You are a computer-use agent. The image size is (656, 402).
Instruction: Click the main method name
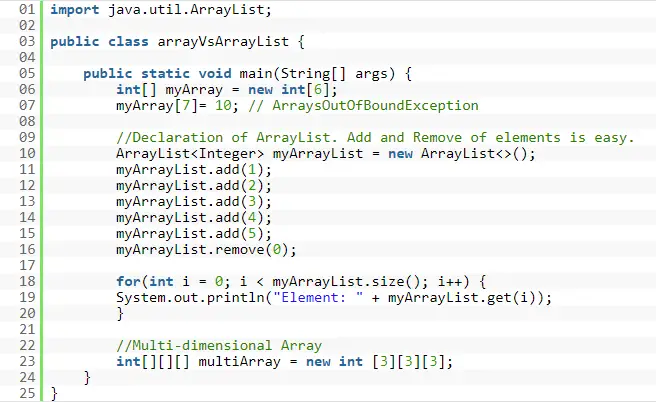(256, 74)
